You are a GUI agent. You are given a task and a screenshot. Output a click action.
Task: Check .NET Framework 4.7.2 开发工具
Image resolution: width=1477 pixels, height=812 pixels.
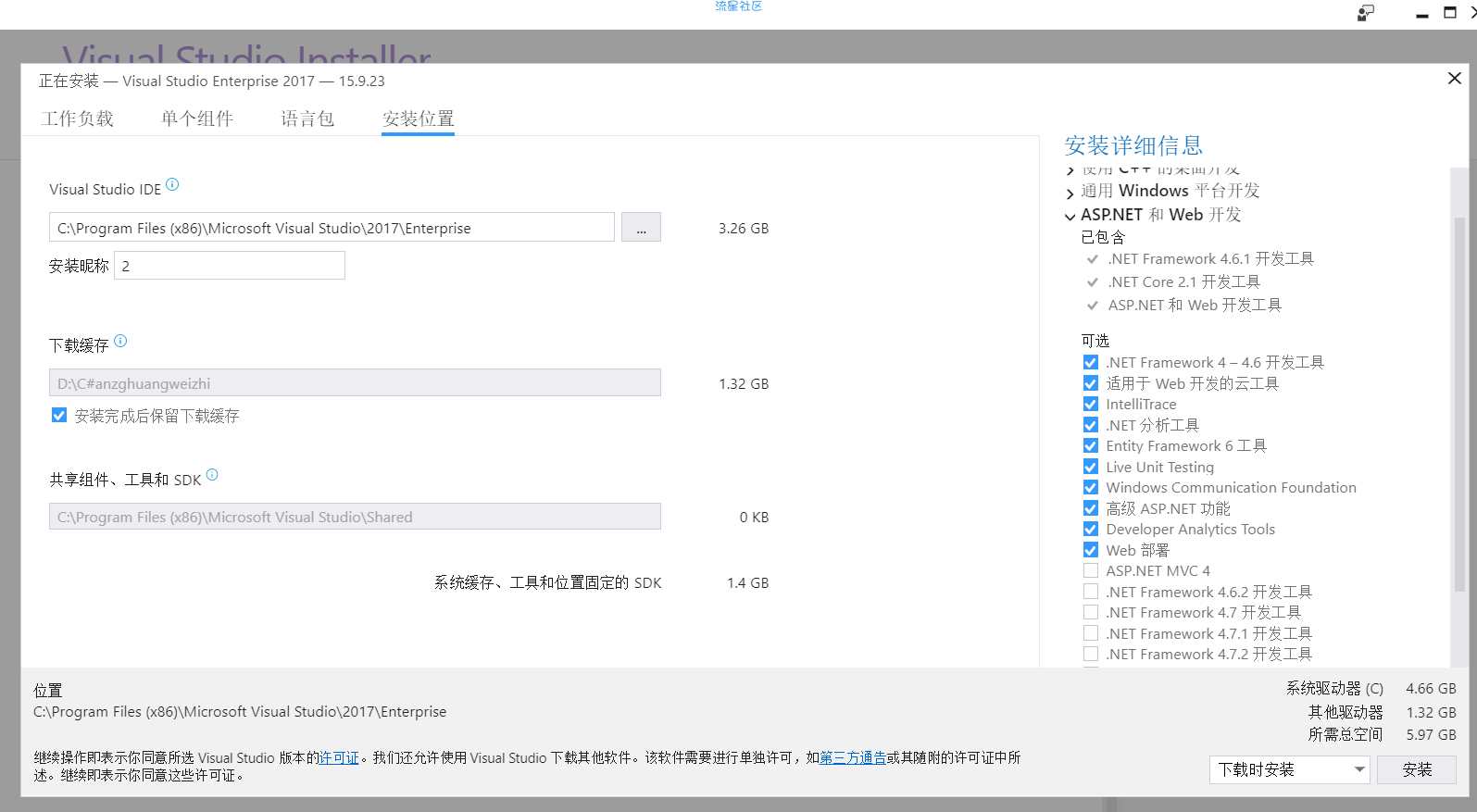click(1091, 654)
